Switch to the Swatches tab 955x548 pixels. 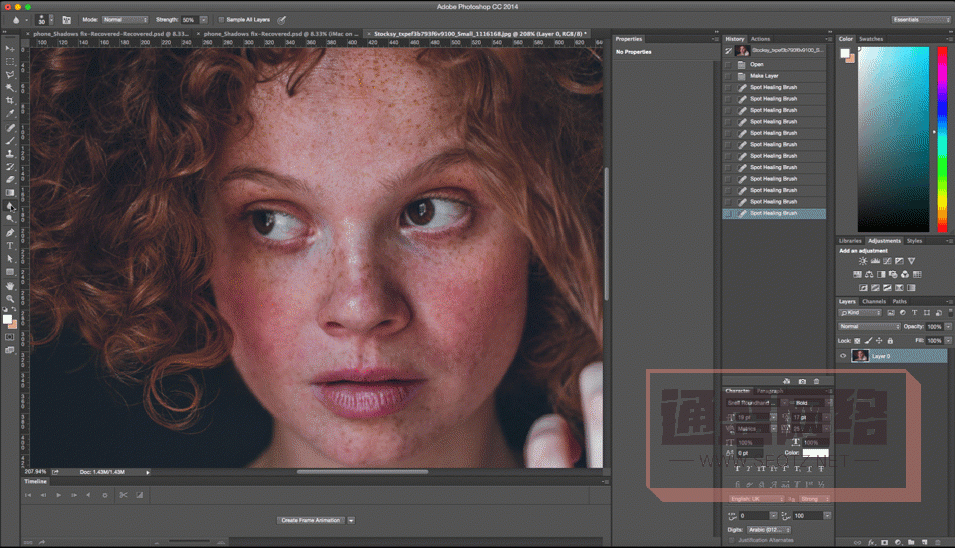click(x=871, y=39)
